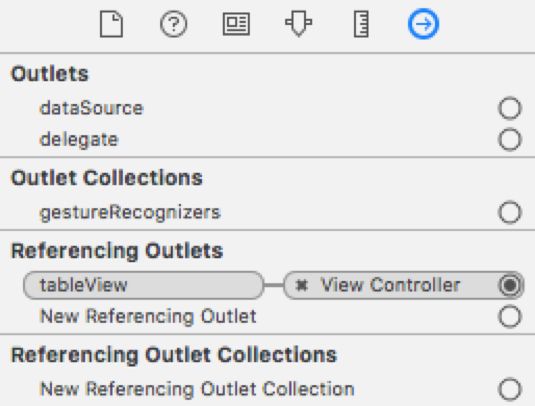Open the Quick Help inspector
535x406 pixels.
coord(174,24)
